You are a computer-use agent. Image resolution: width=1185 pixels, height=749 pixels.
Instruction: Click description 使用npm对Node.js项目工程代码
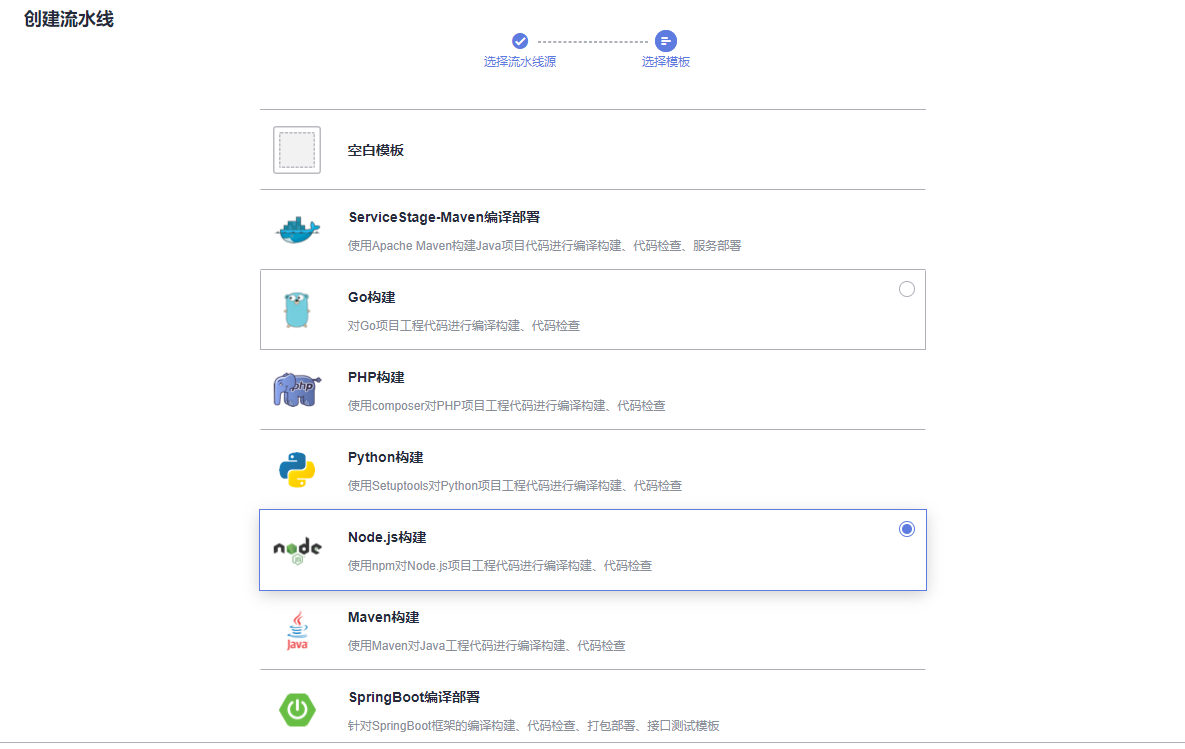[x=500, y=566]
